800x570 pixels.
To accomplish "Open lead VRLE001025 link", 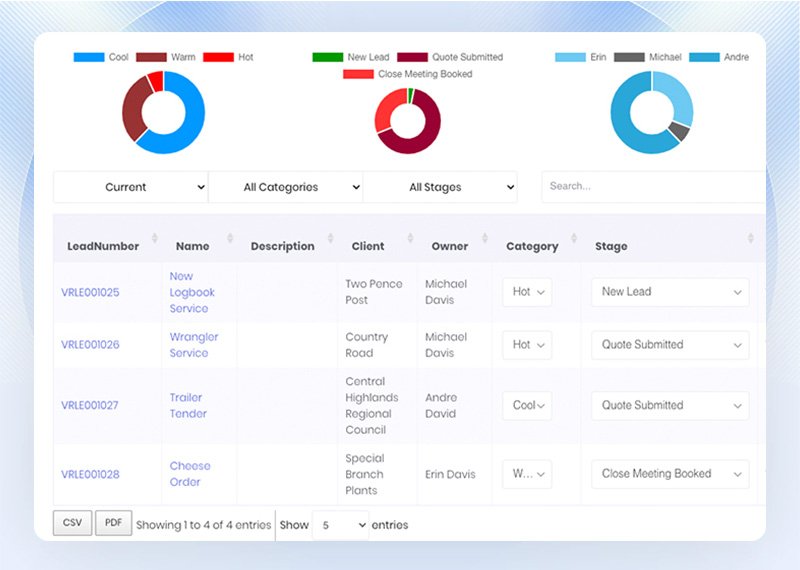I will [90, 292].
